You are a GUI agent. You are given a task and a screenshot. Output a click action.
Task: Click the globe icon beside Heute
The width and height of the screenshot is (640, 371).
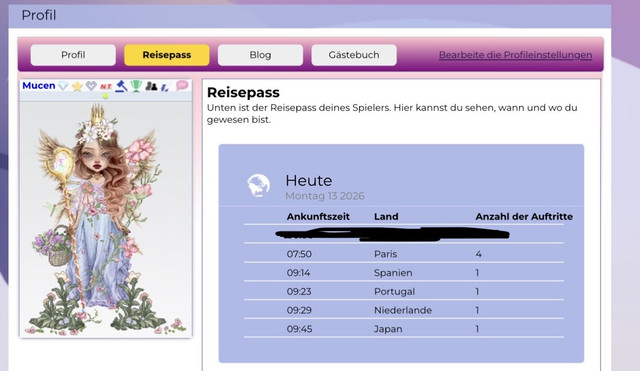click(x=258, y=186)
